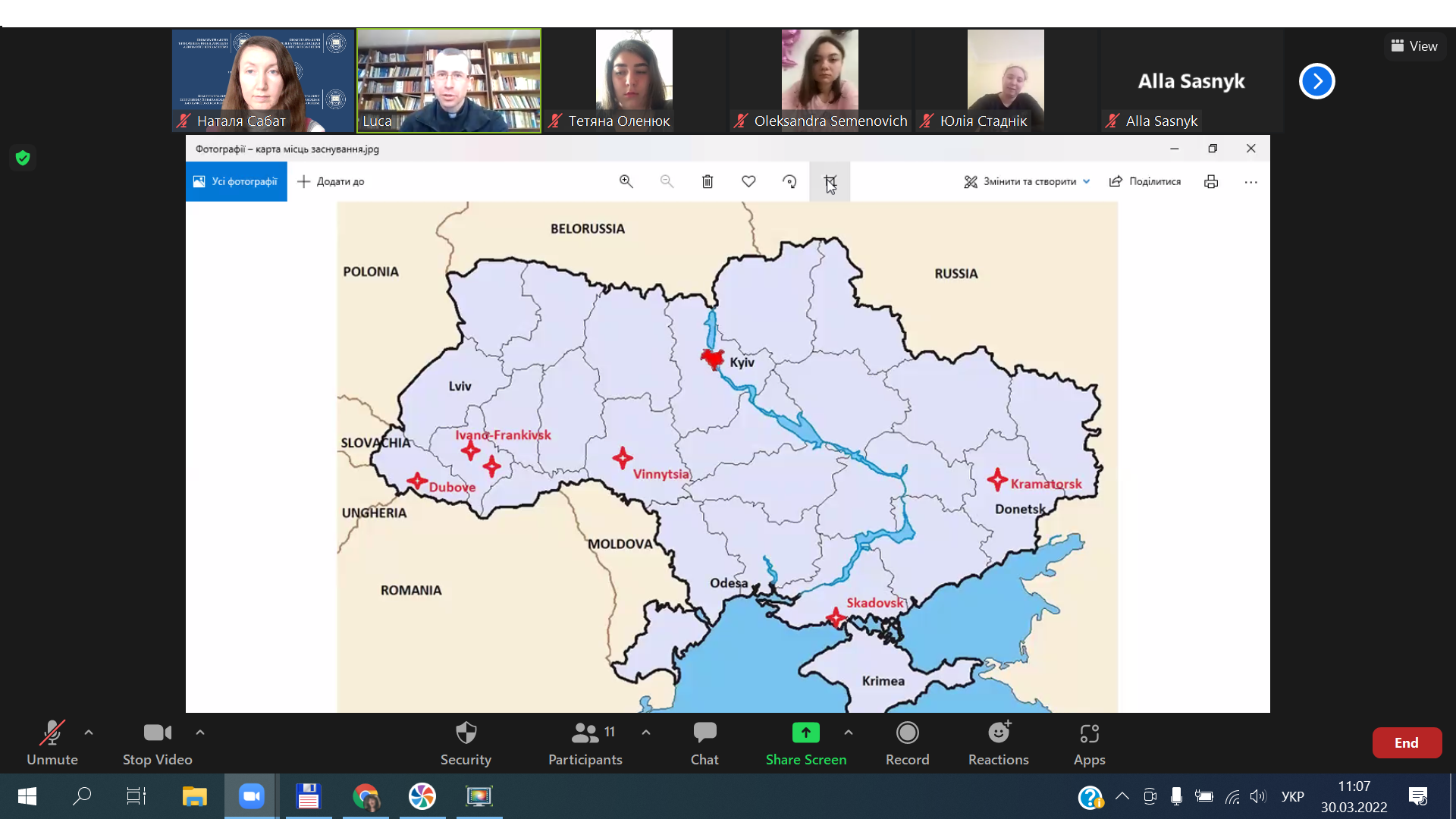1456x819 pixels.
Task: Click the zoom in magnifier icon
Action: pyautogui.click(x=626, y=181)
